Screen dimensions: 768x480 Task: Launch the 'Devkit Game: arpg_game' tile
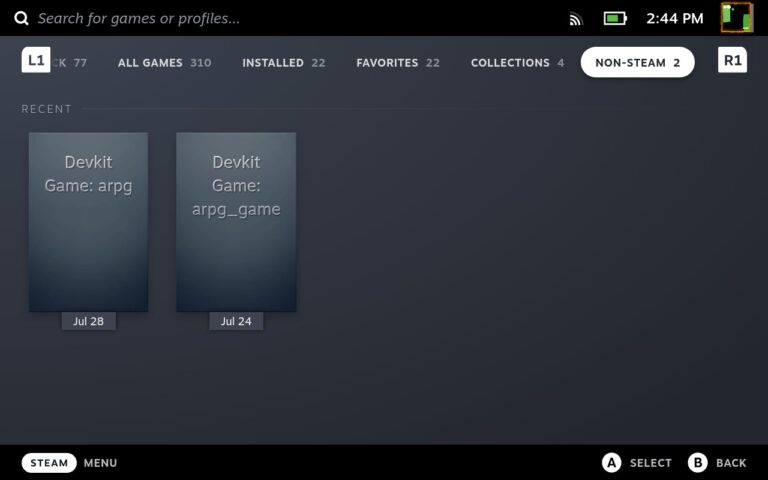[x=236, y=222]
